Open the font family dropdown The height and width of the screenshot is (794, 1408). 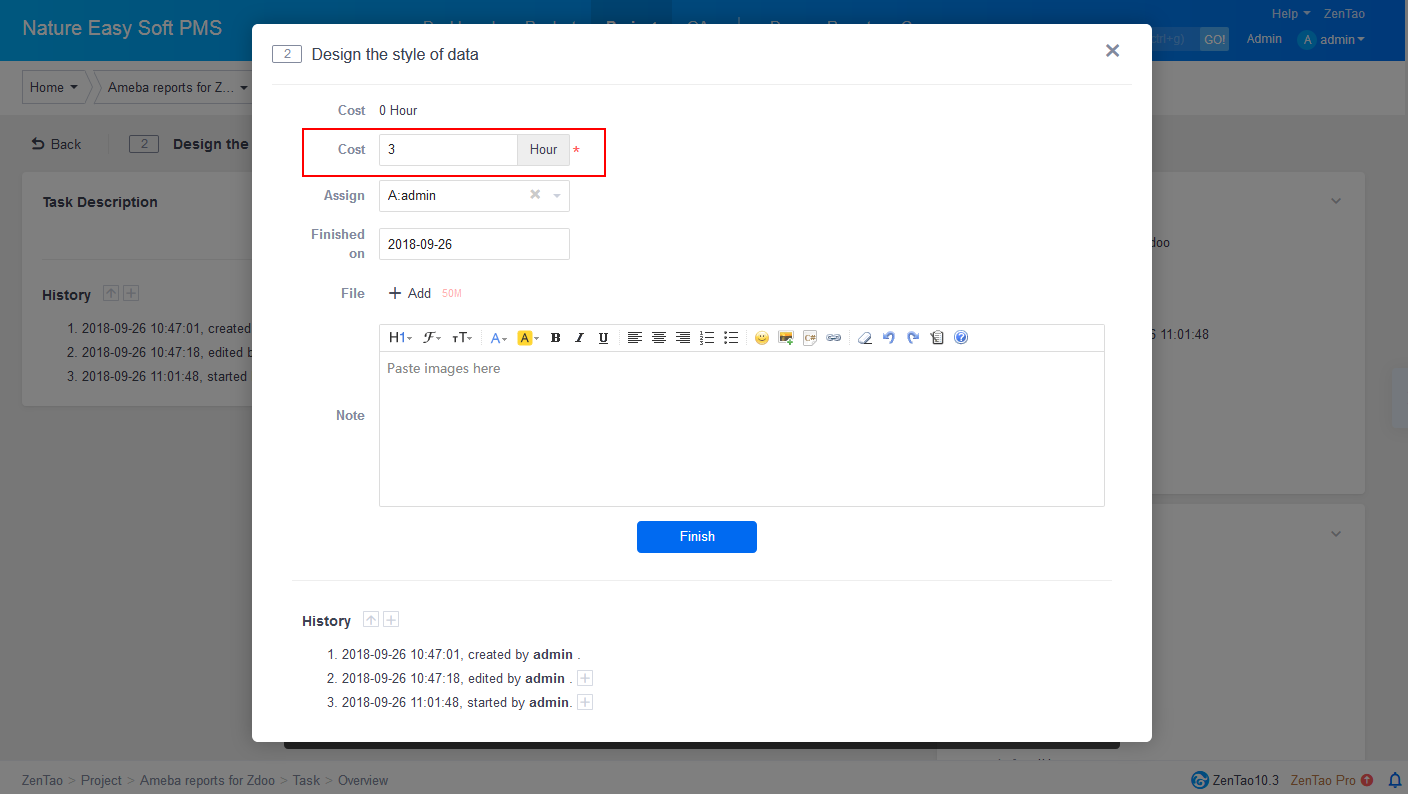(x=432, y=338)
